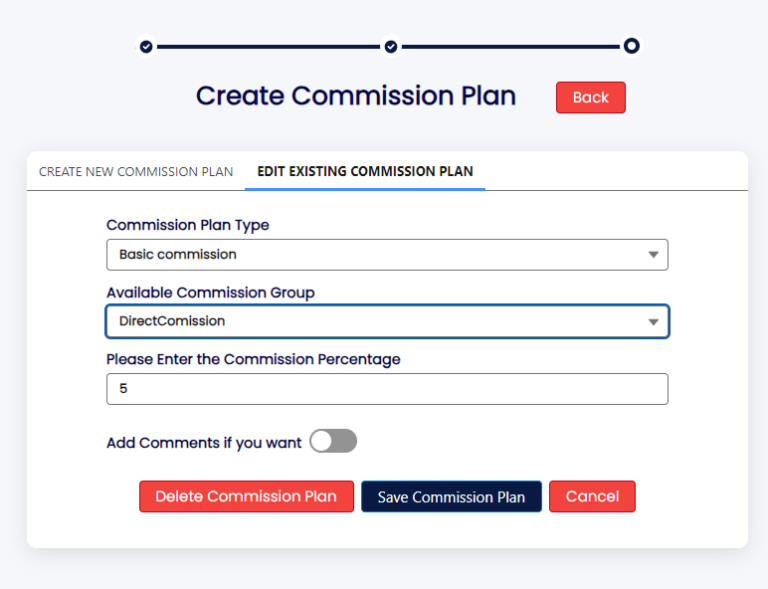The height and width of the screenshot is (589, 768).
Task: Click the first completed step checkmark
Action: 146,46
